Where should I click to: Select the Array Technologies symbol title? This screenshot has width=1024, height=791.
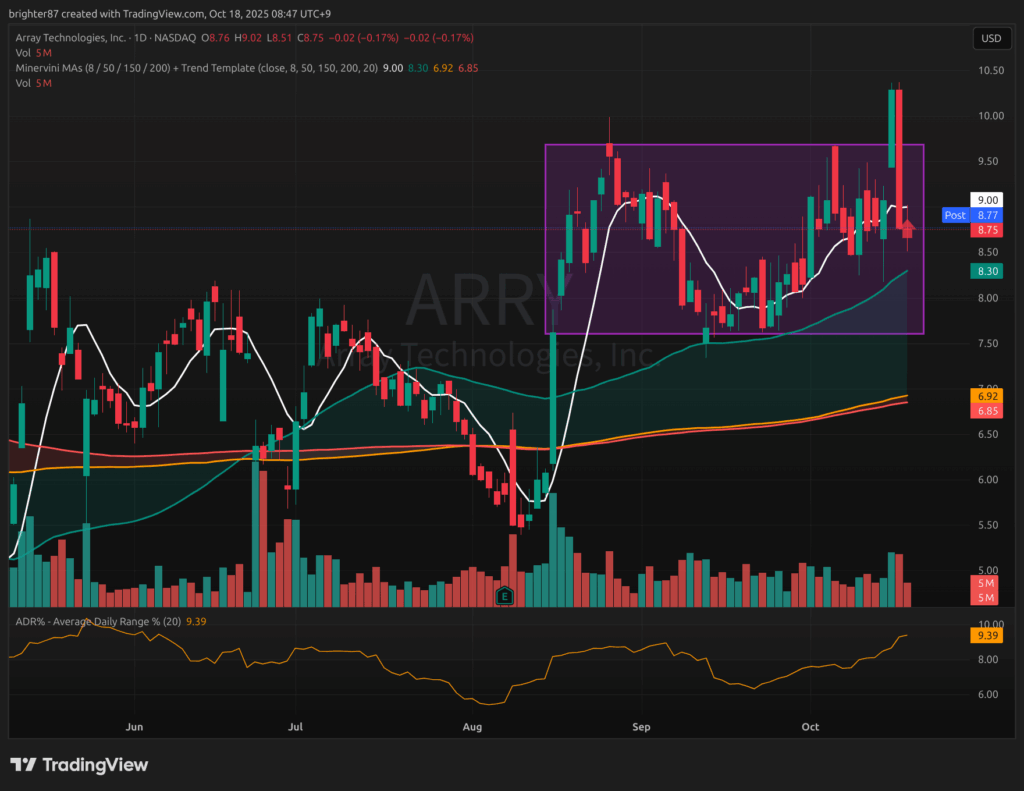[70, 38]
